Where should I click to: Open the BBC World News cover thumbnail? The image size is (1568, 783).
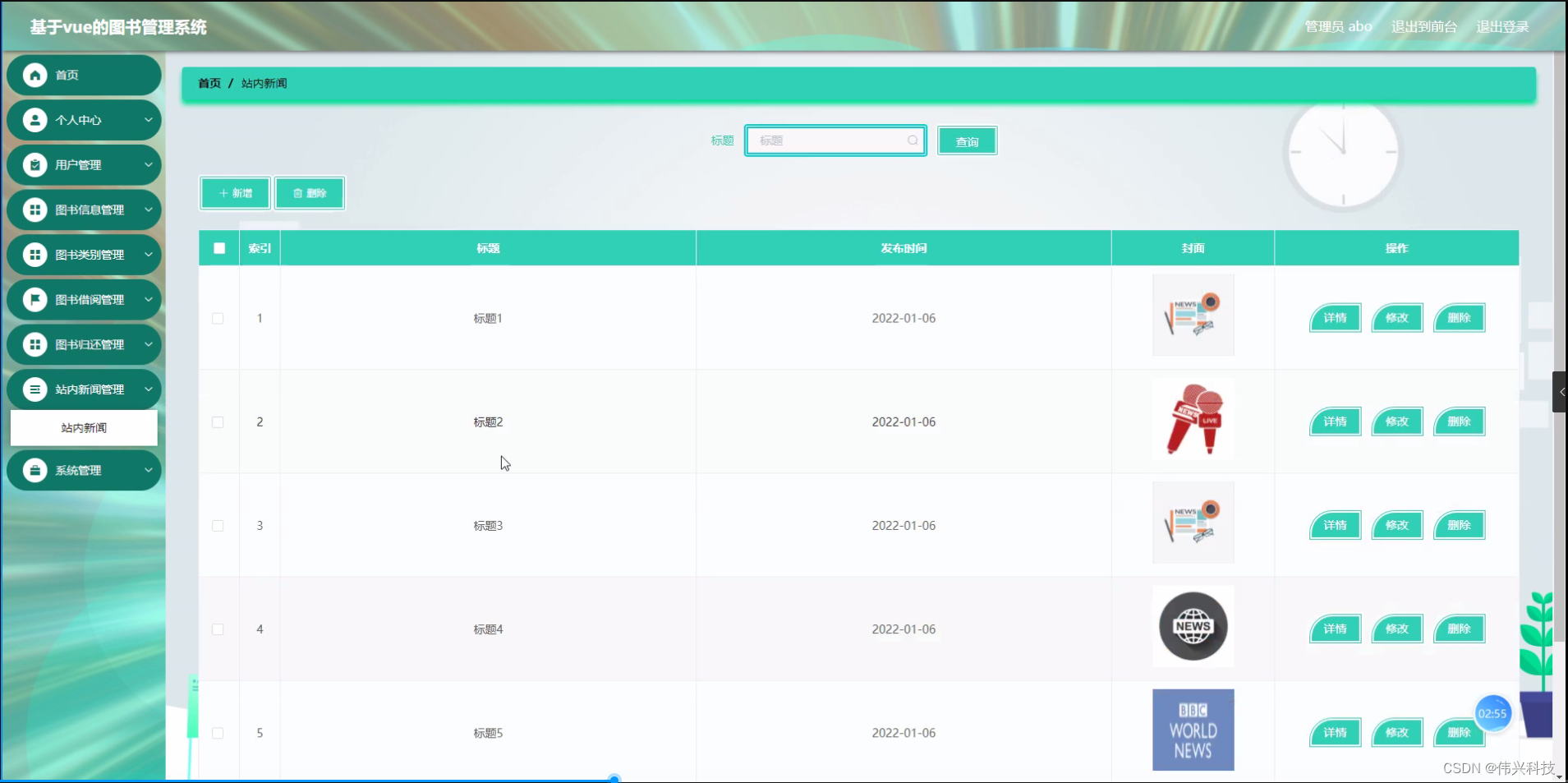1193,730
